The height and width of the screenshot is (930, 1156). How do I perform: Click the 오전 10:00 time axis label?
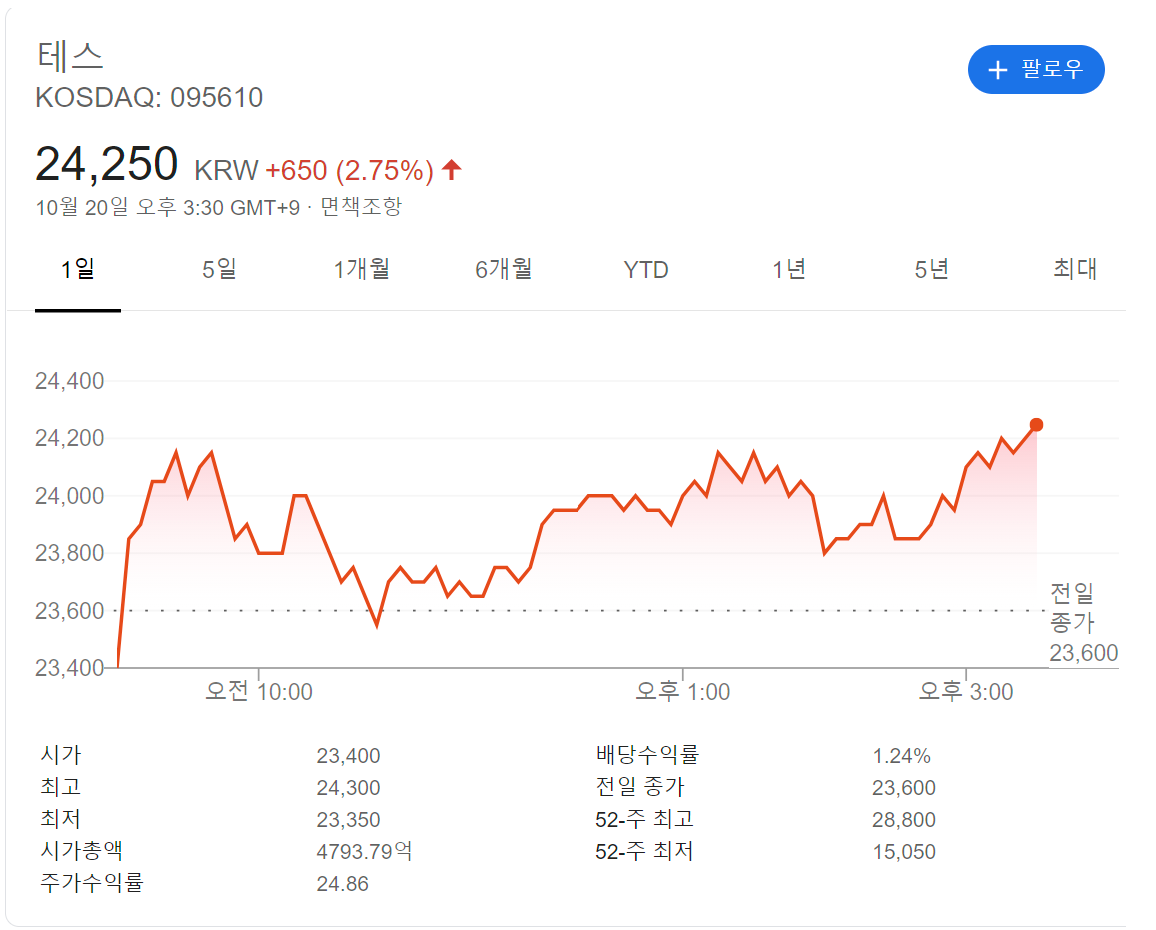click(x=258, y=691)
